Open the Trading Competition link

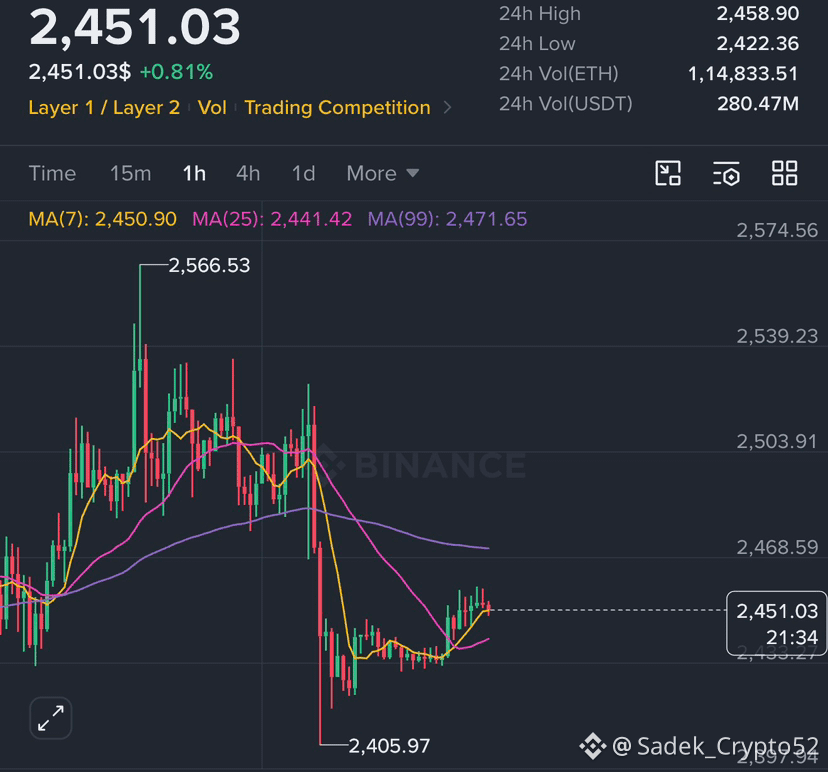337,108
